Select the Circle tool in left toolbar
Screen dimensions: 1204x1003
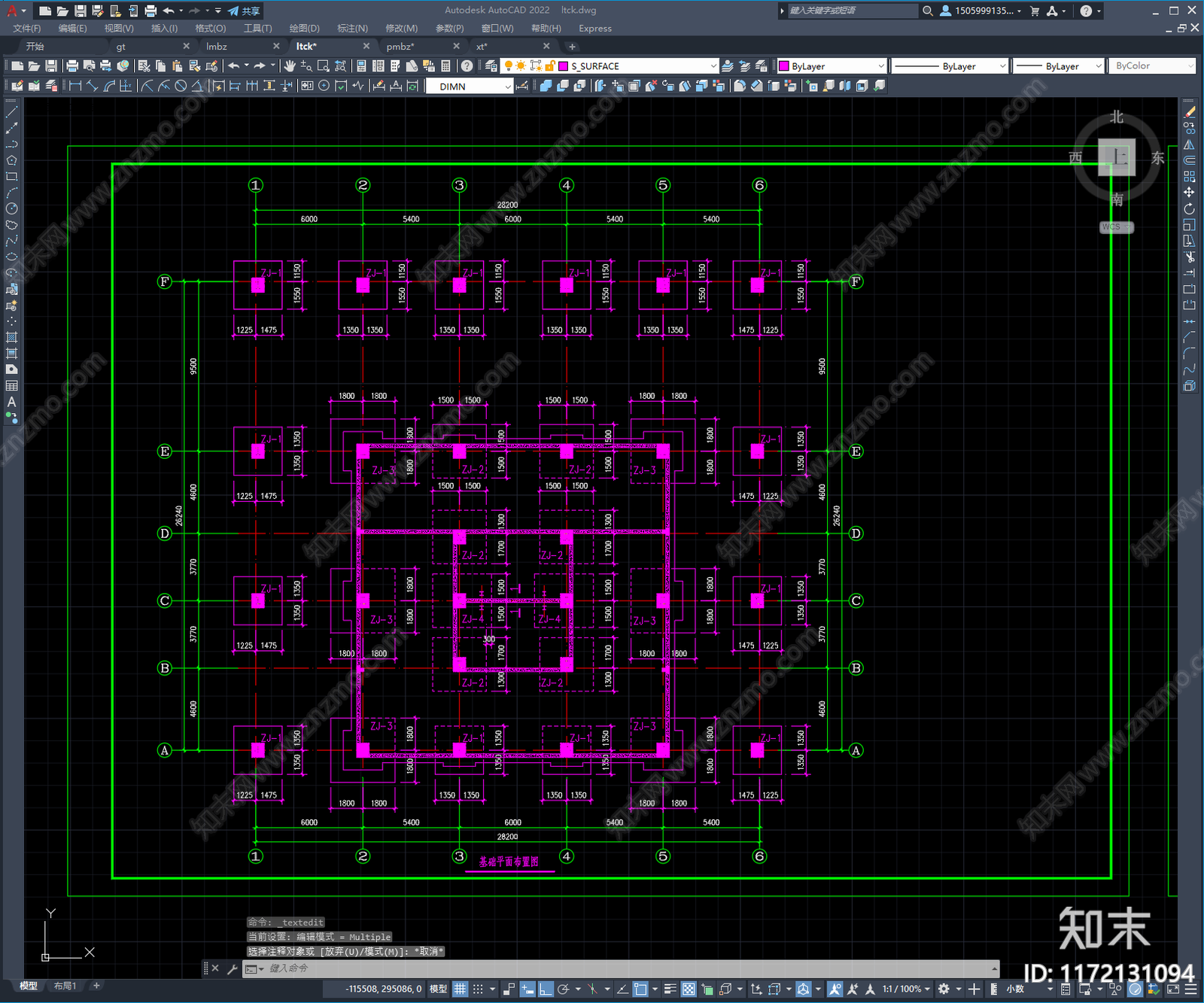point(11,208)
